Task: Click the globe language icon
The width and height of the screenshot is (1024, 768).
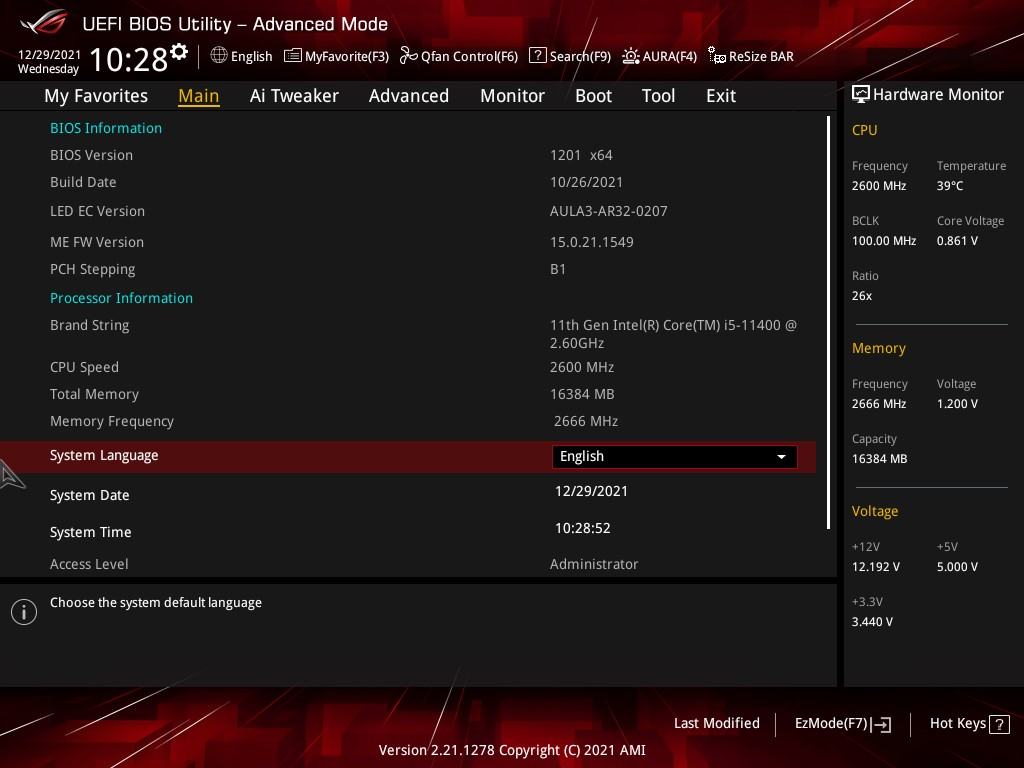Action: pos(219,56)
